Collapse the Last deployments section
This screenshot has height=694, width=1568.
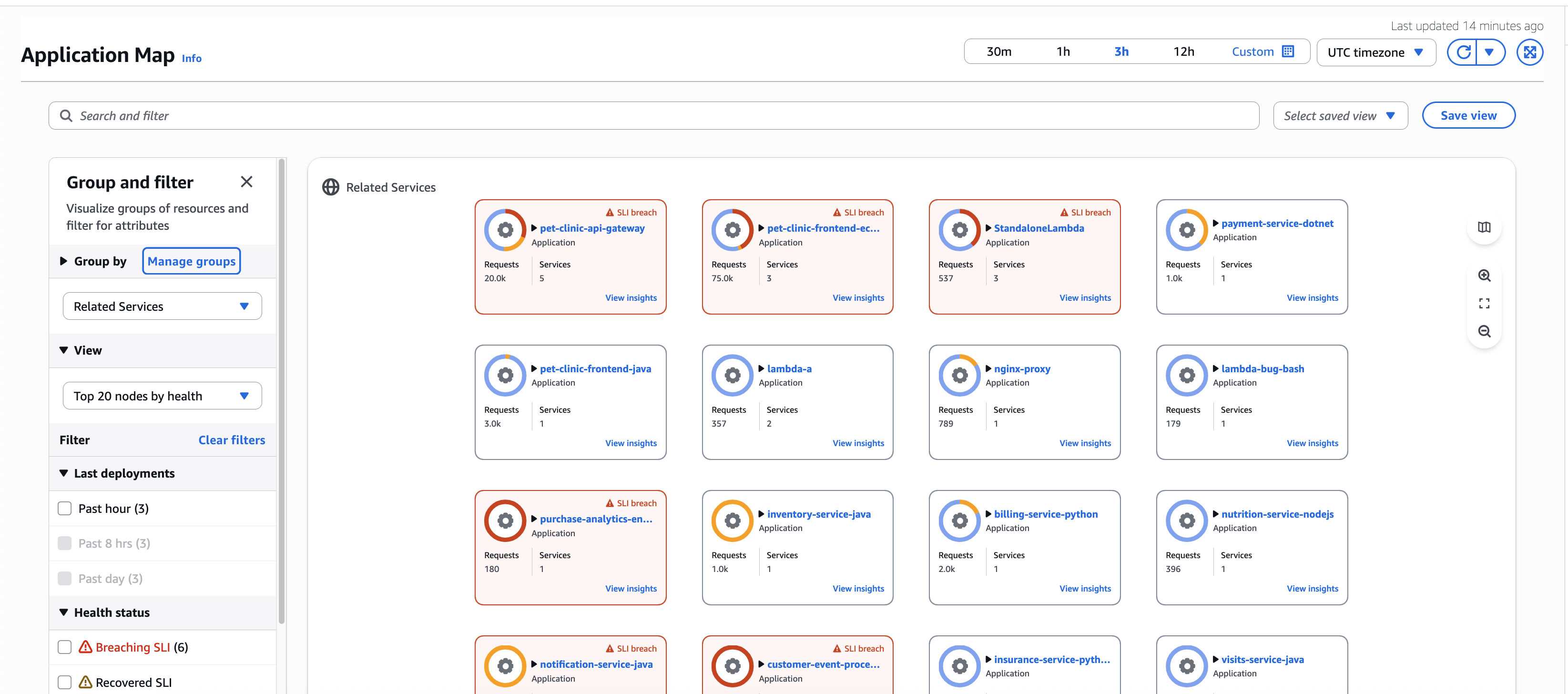(x=63, y=473)
